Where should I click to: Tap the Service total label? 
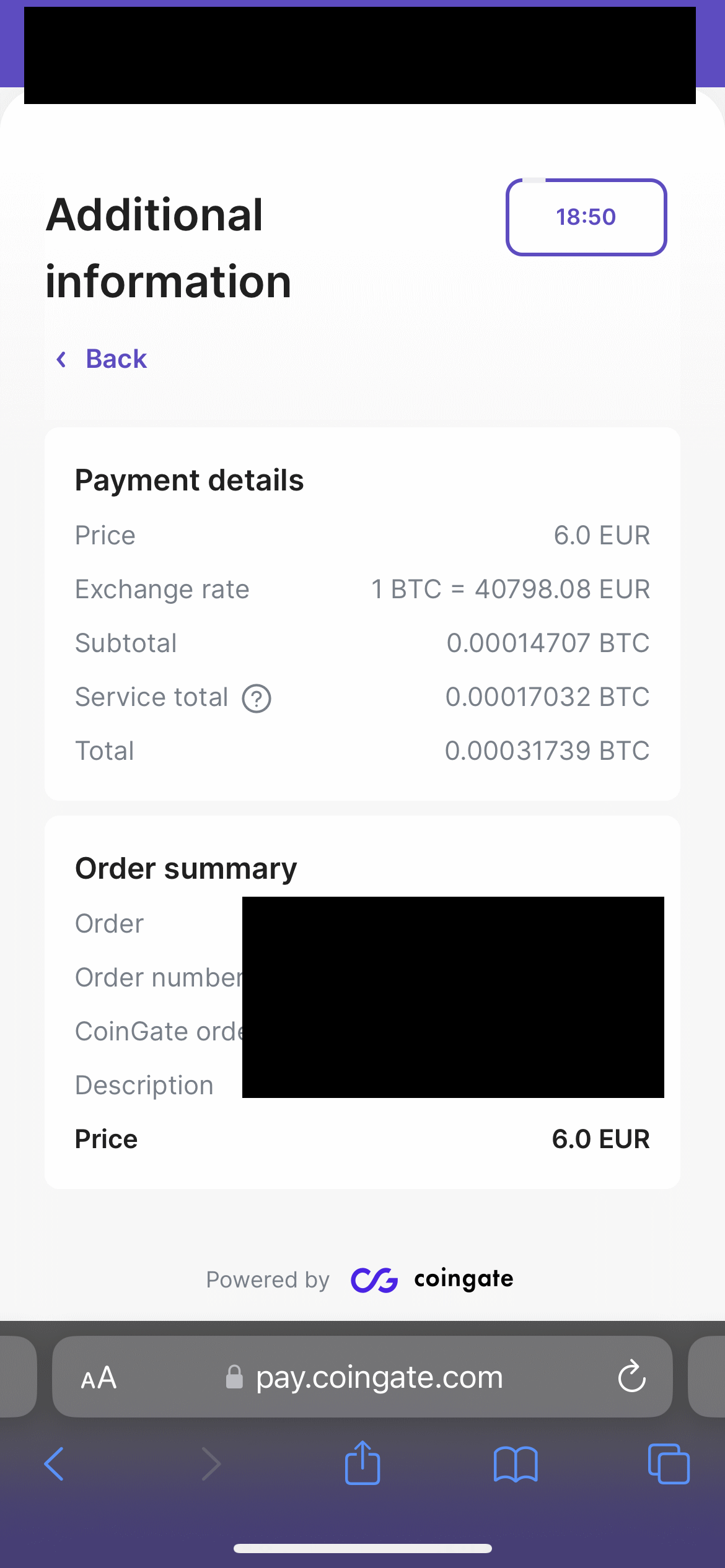pyautogui.click(x=152, y=697)
